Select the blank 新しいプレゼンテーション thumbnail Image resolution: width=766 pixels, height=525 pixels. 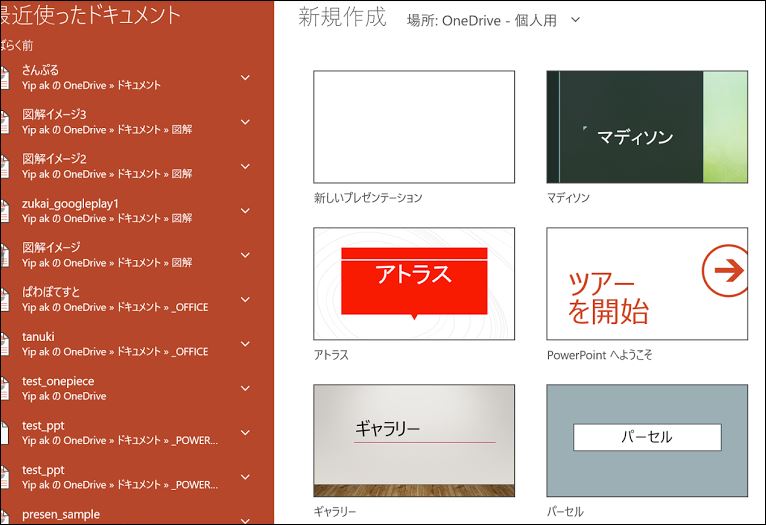coord(414,127)
